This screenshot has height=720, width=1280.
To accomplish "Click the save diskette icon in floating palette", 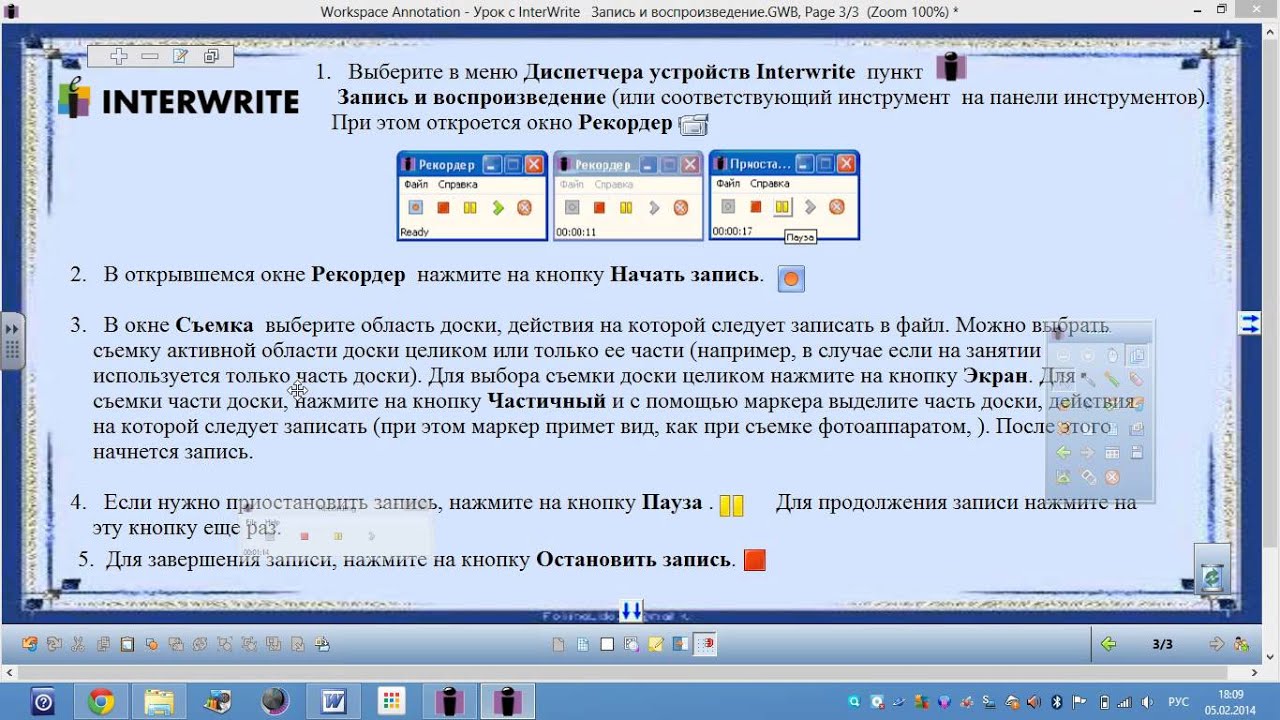I will click(x=1137, y=452).
